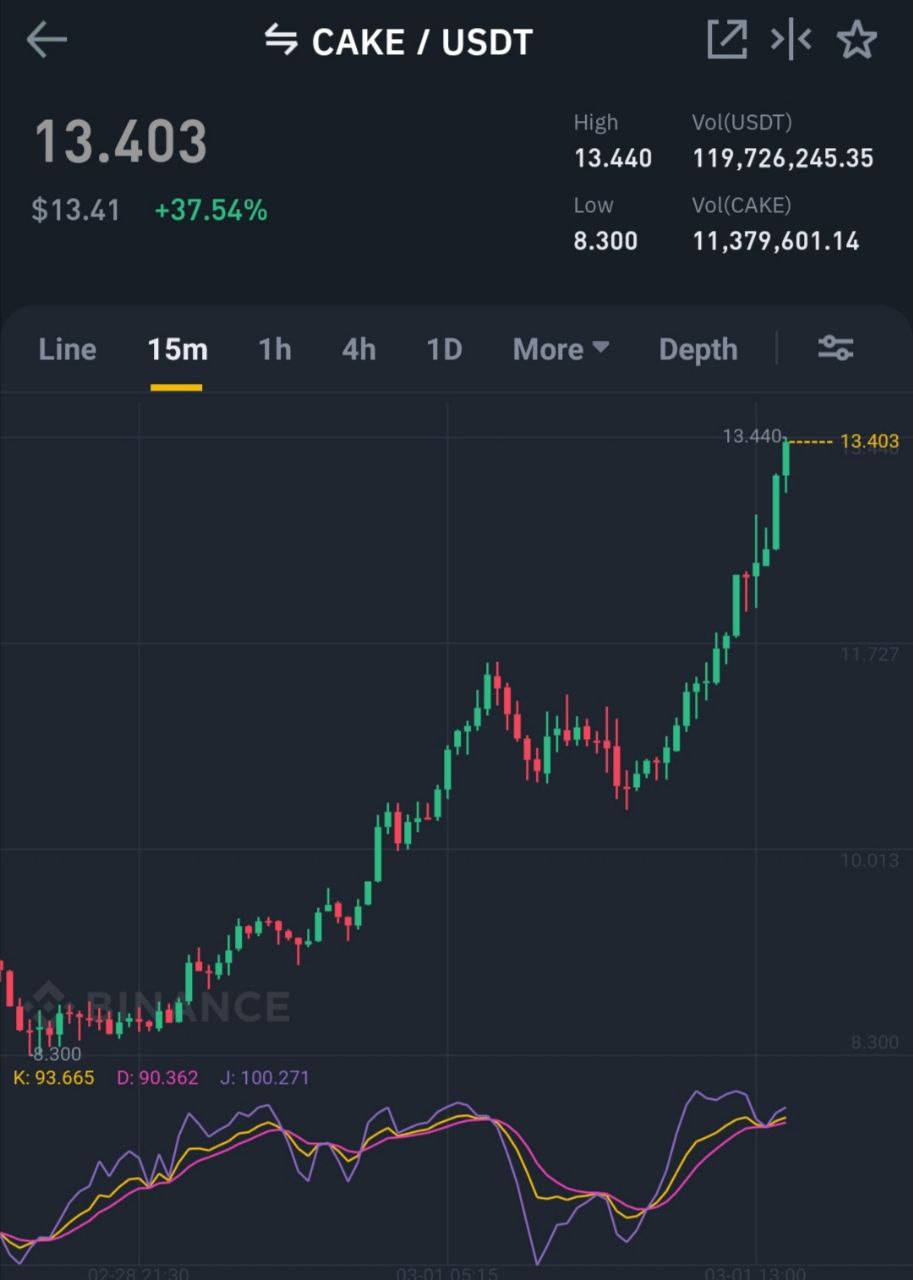Tap the Vol(CAKE) value 11,379,601.14
This screenshot has height=1280, width=913.
tap(776, 241)
